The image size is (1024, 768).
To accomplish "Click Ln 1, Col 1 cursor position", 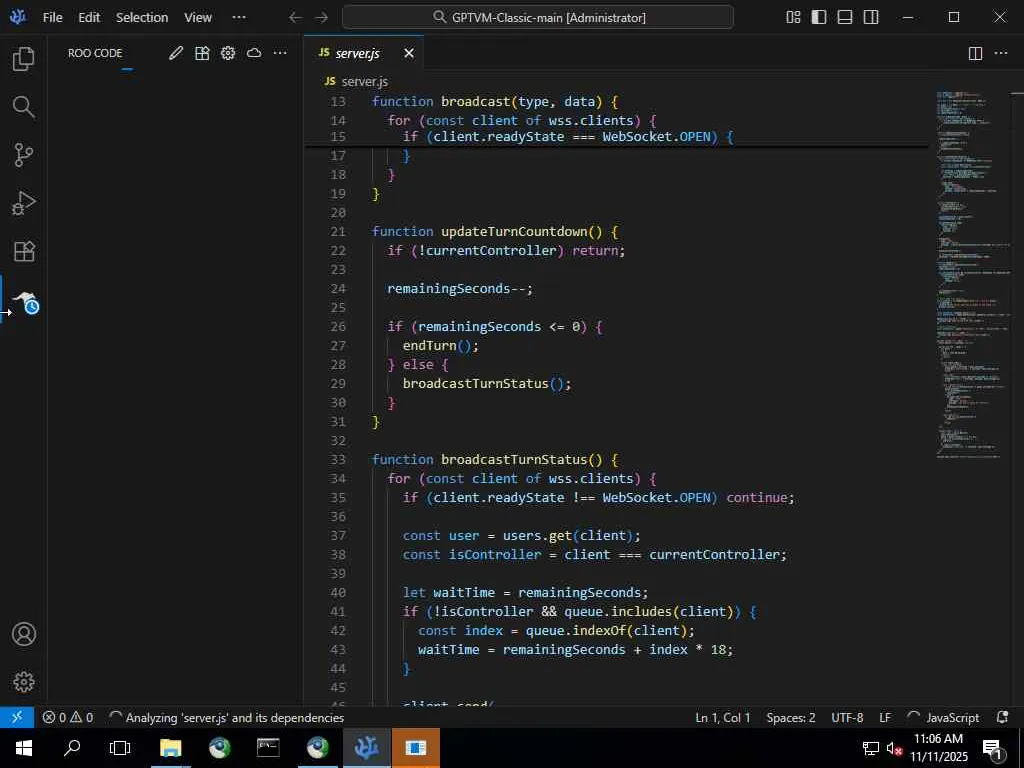I will [x=722, y=717].
